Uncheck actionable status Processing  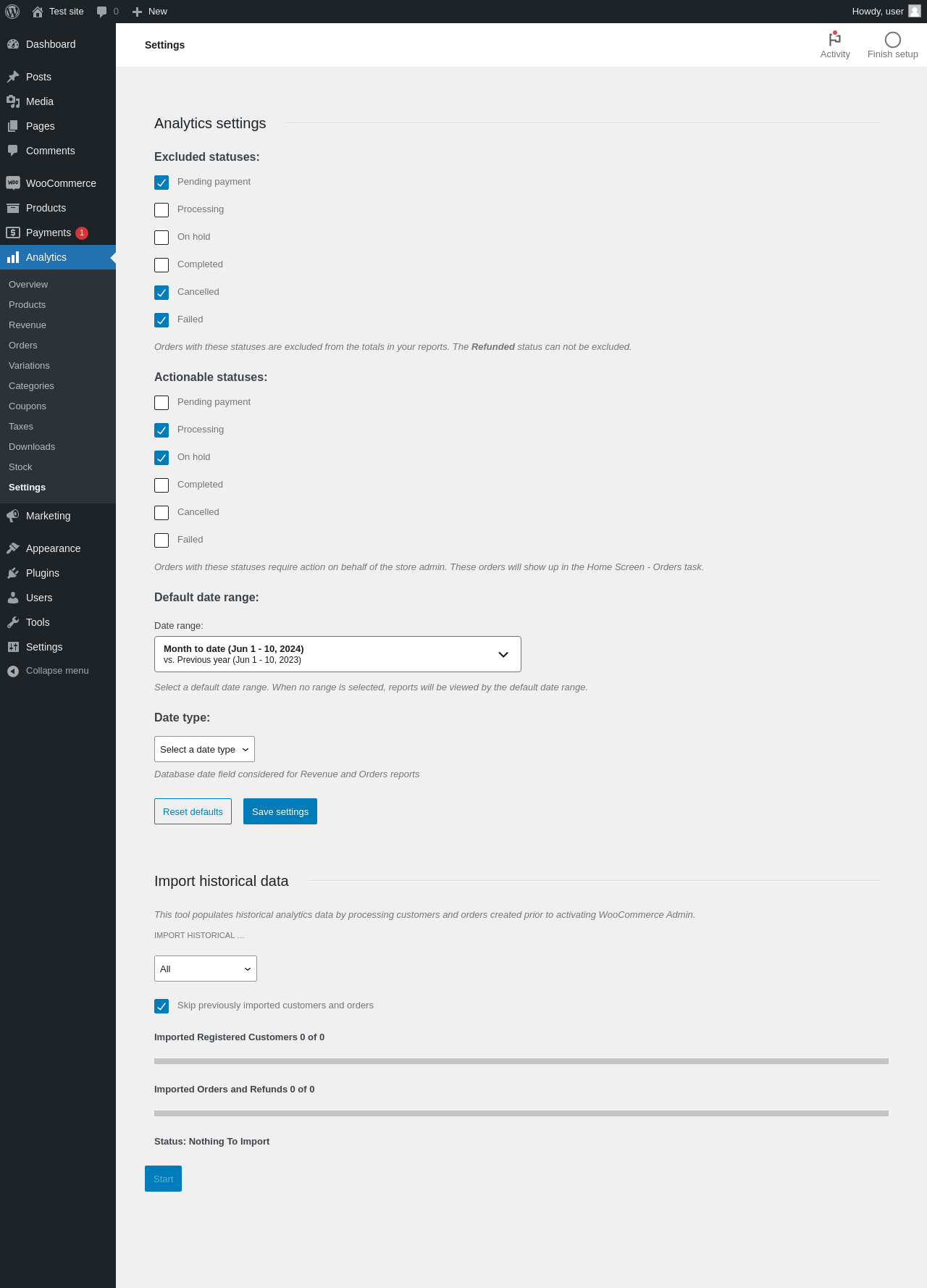(162, 430)
